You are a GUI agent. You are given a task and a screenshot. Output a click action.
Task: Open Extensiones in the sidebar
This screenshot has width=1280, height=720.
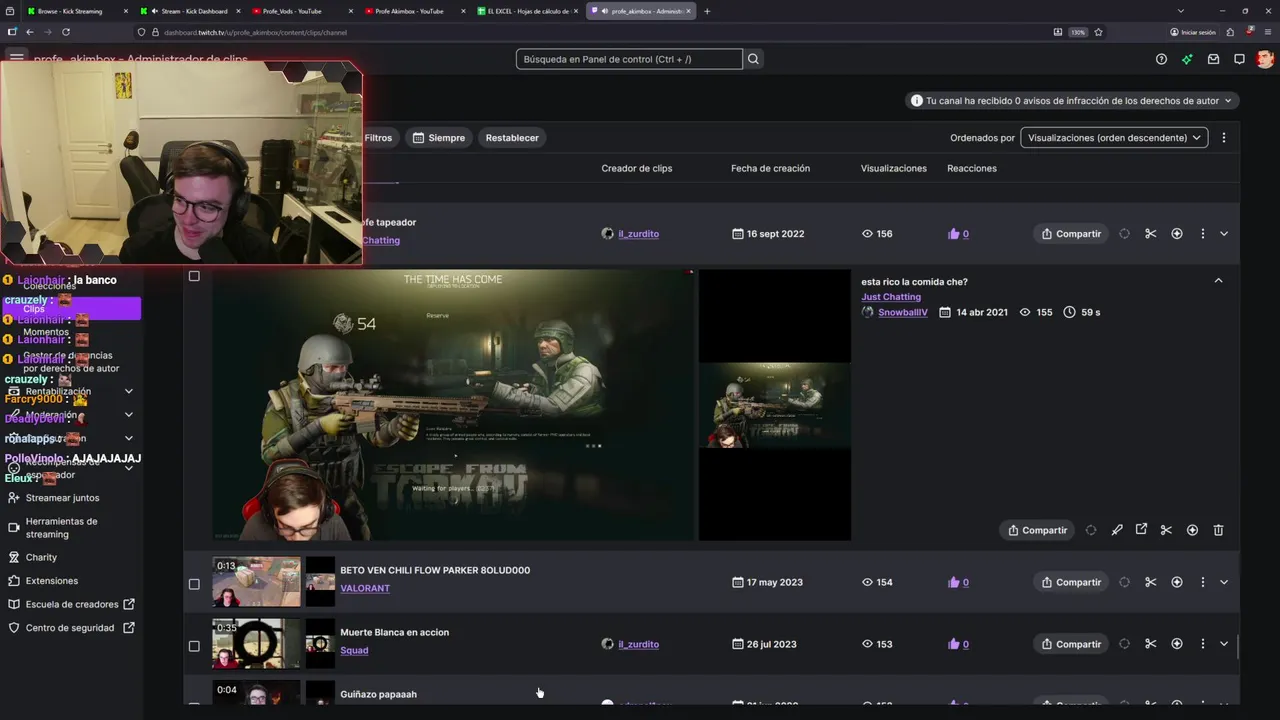[51, 581]
